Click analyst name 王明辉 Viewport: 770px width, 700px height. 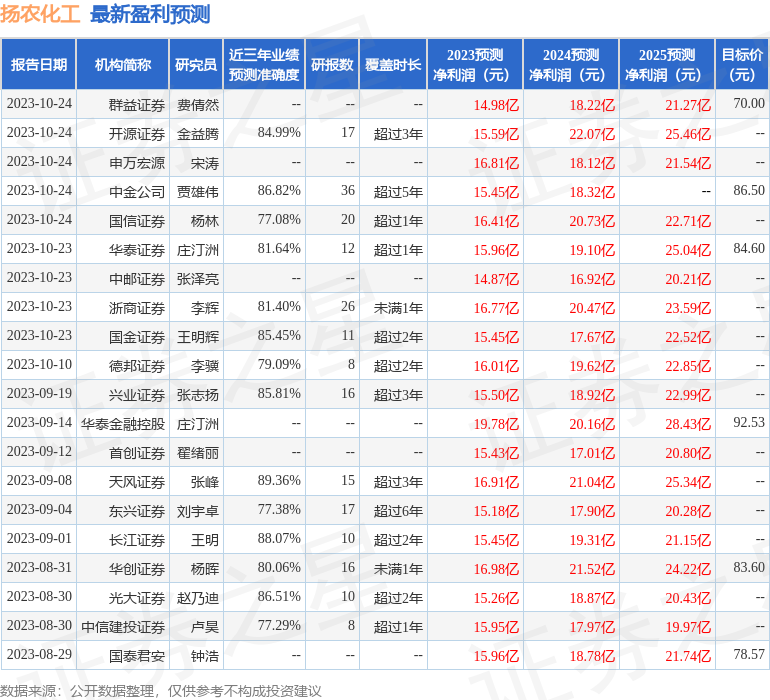[197, 336]
